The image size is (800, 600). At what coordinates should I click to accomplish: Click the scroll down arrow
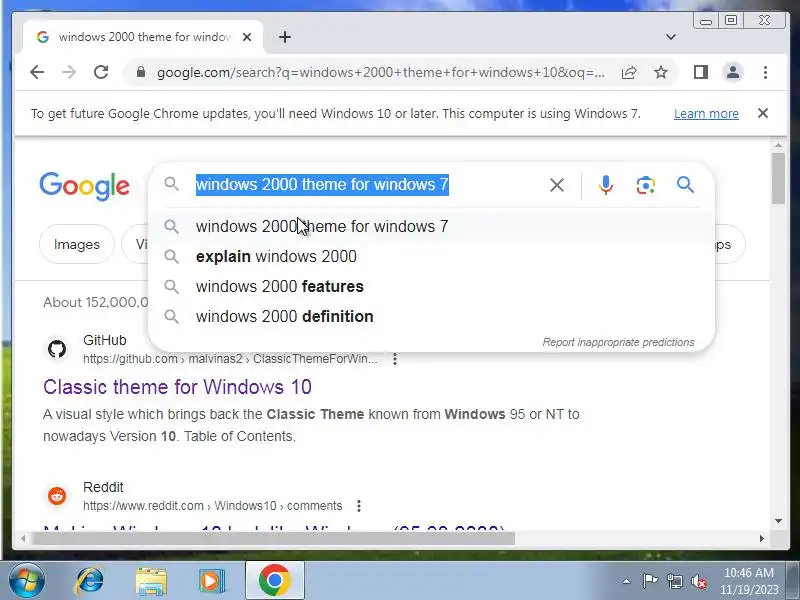coord(778,521)
